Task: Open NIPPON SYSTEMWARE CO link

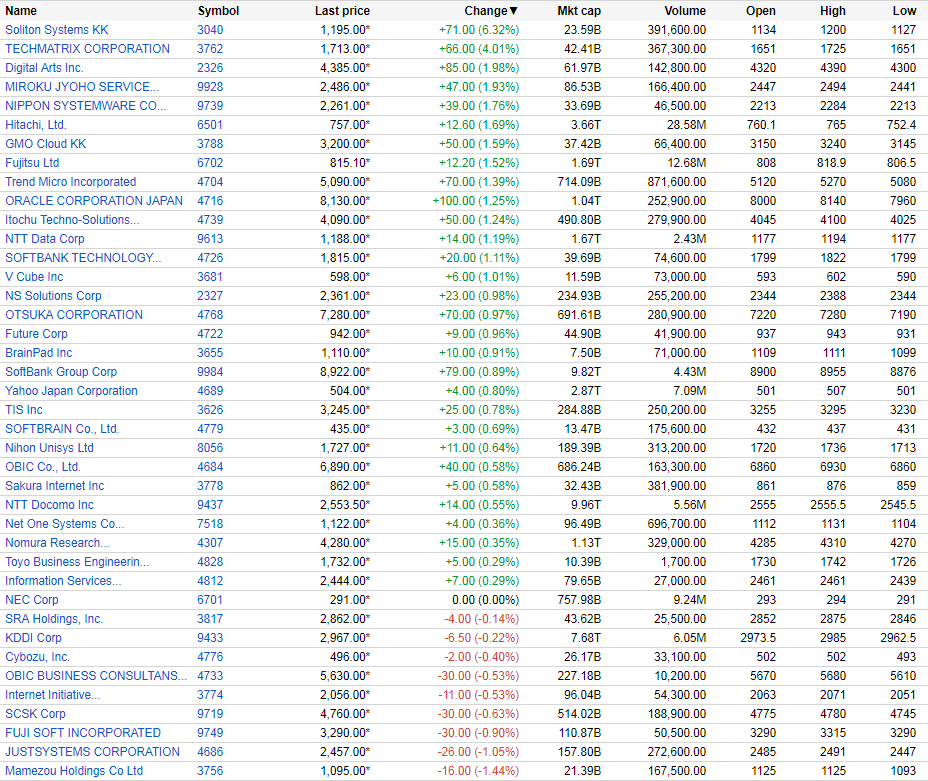Action: point(86,105)
